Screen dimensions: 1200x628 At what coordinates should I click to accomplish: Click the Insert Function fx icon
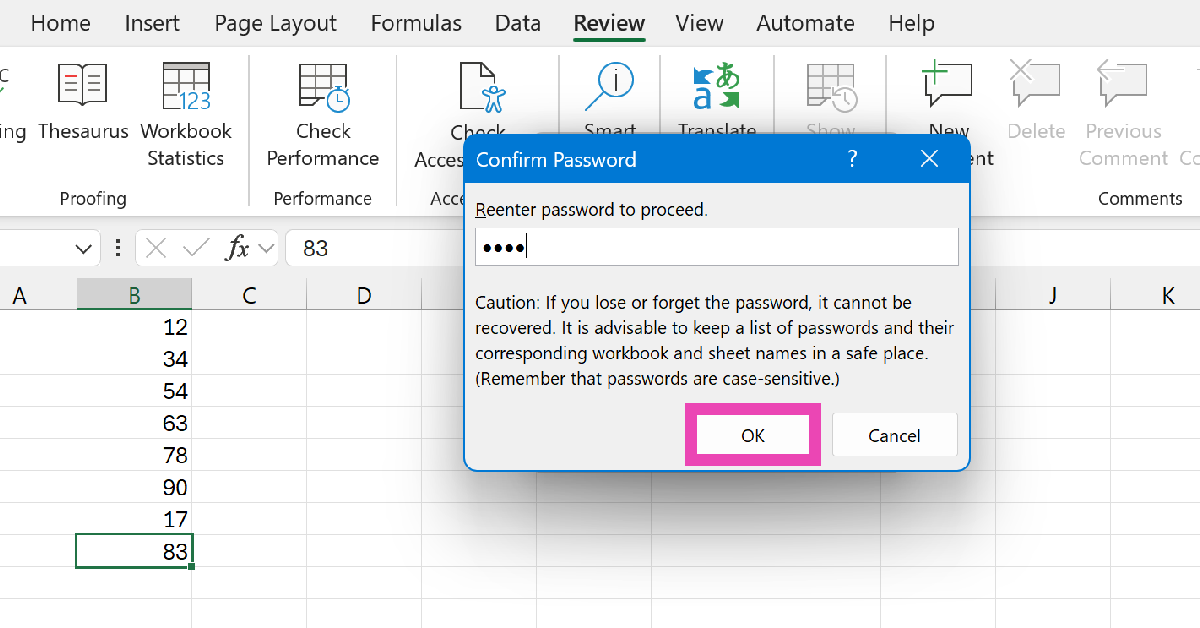(x=237, y=248)
